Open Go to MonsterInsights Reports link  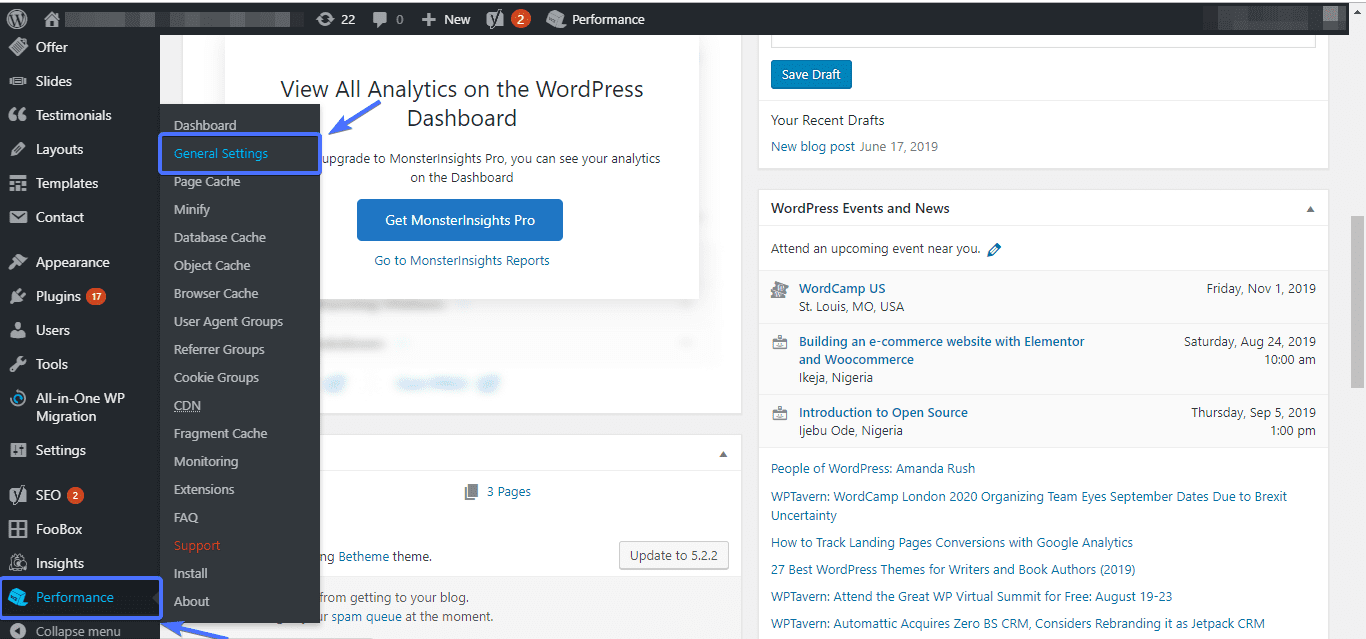pyautogui.click(x=462, y=260)
